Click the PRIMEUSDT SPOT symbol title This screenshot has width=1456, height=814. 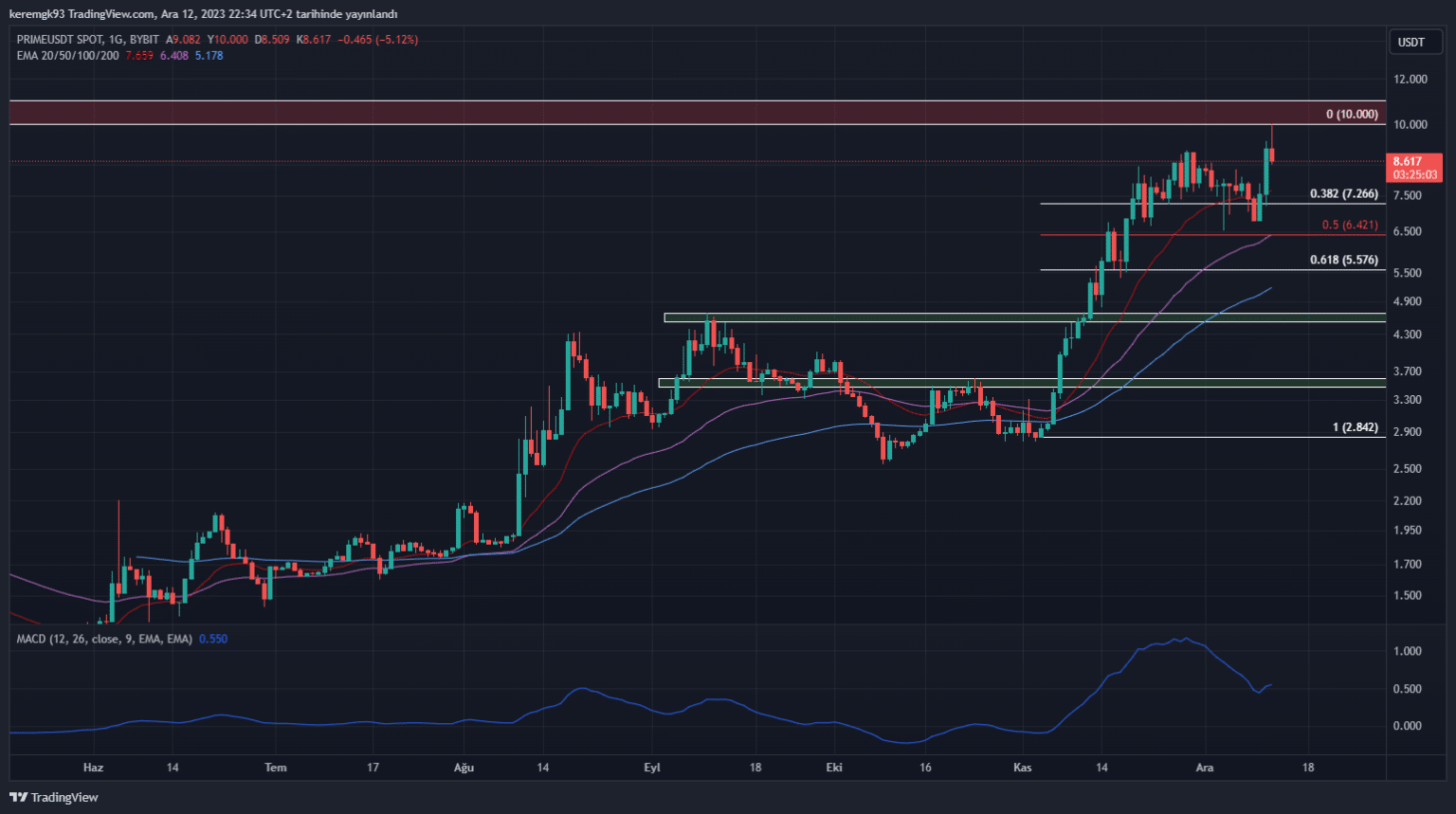[x=60, y=40]
